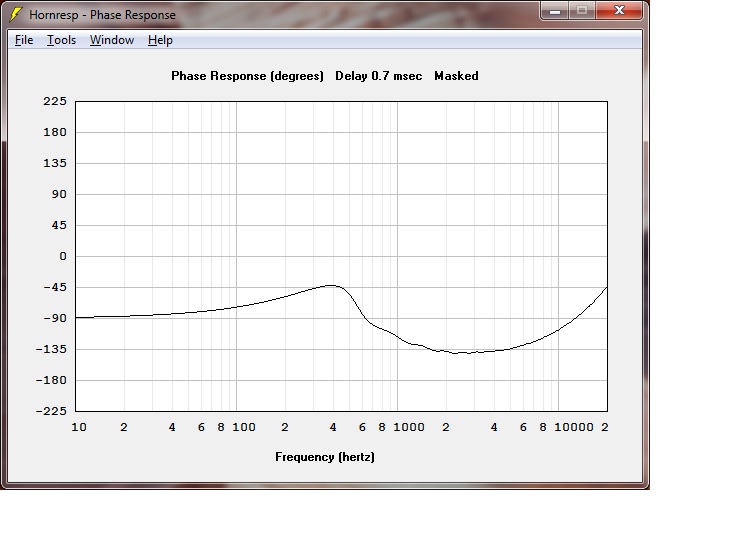Click the 'Masked' label
This screenshot has width=750, height=538.
pyautogui.click(x=456, y=76)
